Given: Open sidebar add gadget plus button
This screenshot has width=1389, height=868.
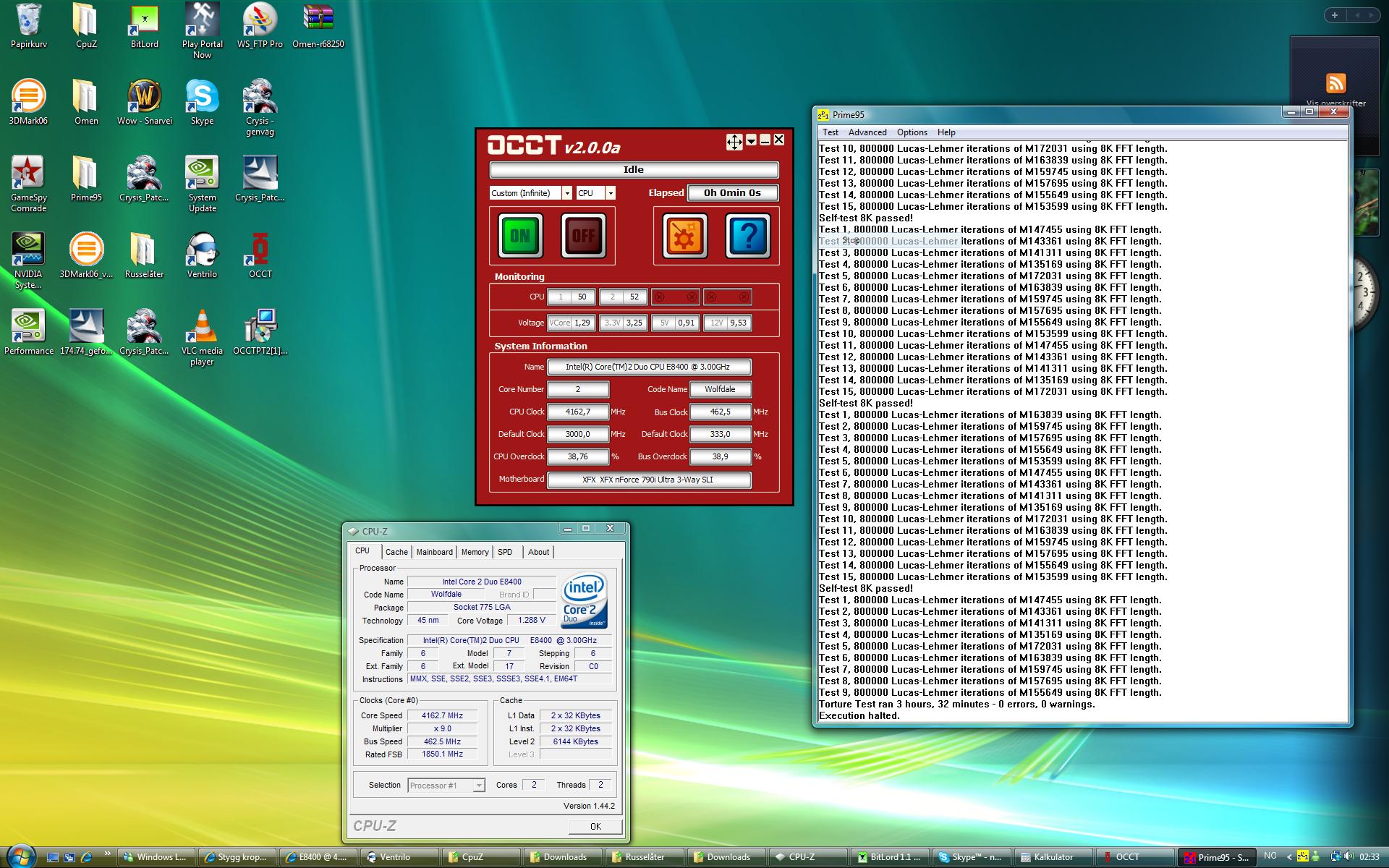Looking at the screenshot, I should coord(1335,14).
